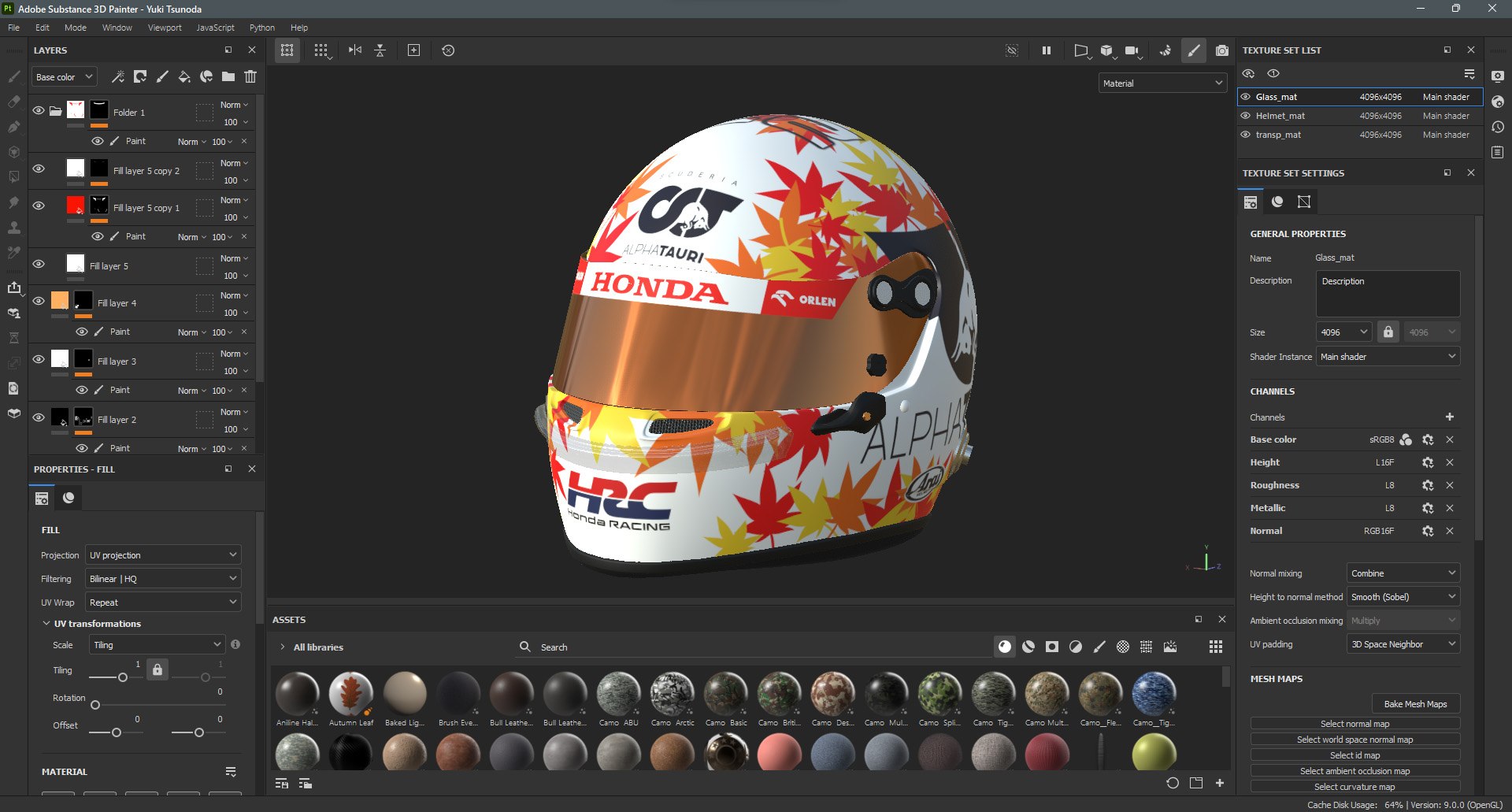Open the Normal mixing Combine dropdown
The image size is (1512, 812).
pyautogui.click(x=1403, y=573)
